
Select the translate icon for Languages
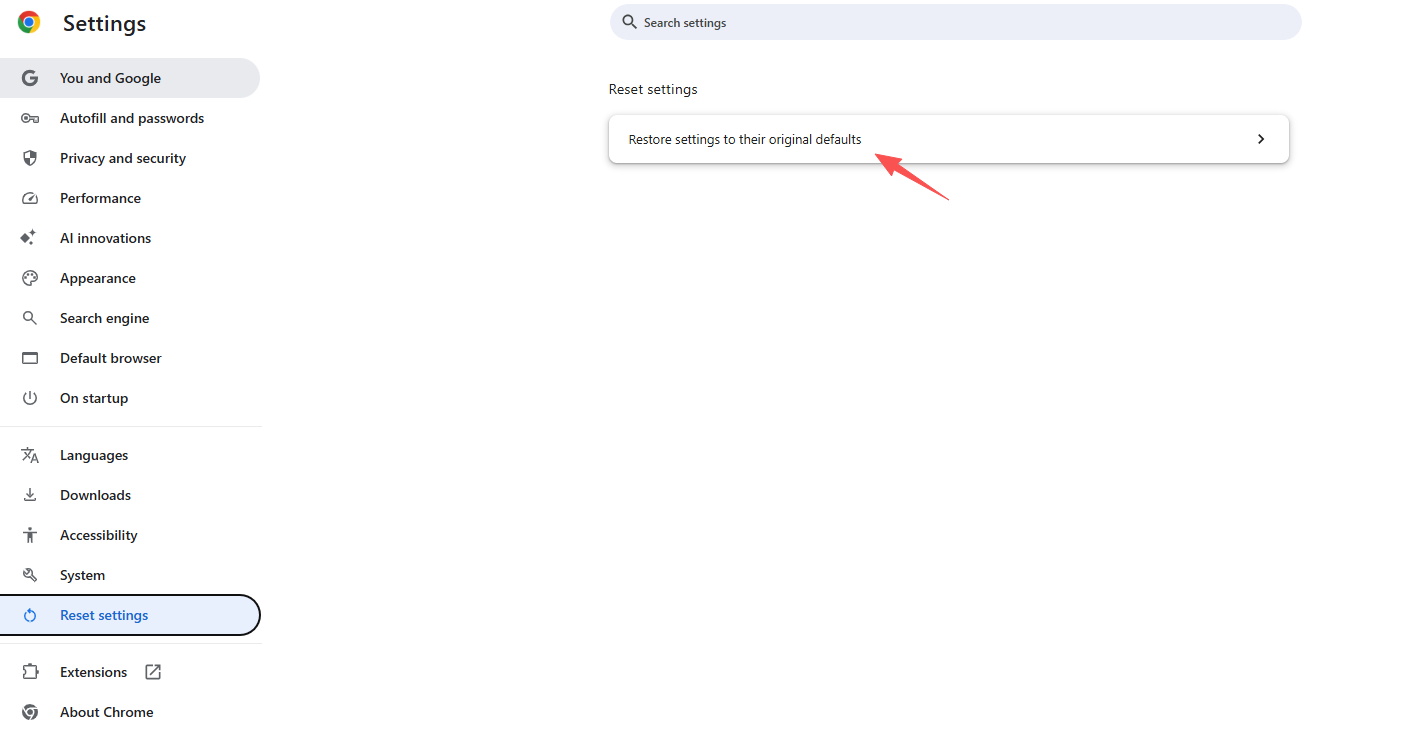30,455
